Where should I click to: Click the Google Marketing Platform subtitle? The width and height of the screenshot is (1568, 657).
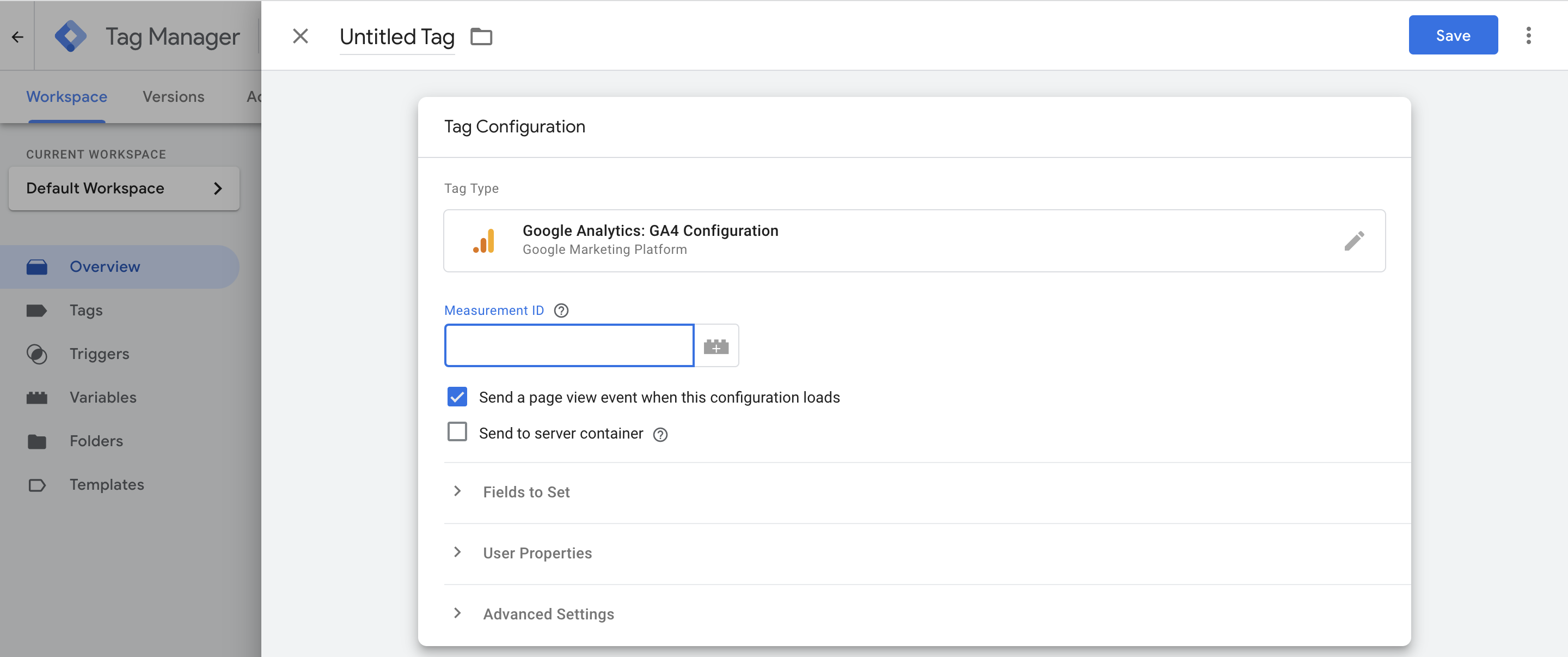[604, 250]
